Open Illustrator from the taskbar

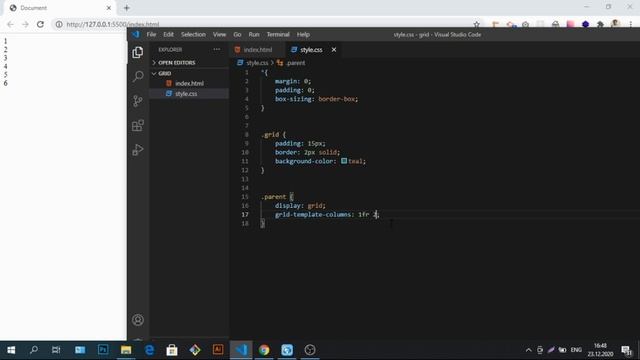coord(218,350)
